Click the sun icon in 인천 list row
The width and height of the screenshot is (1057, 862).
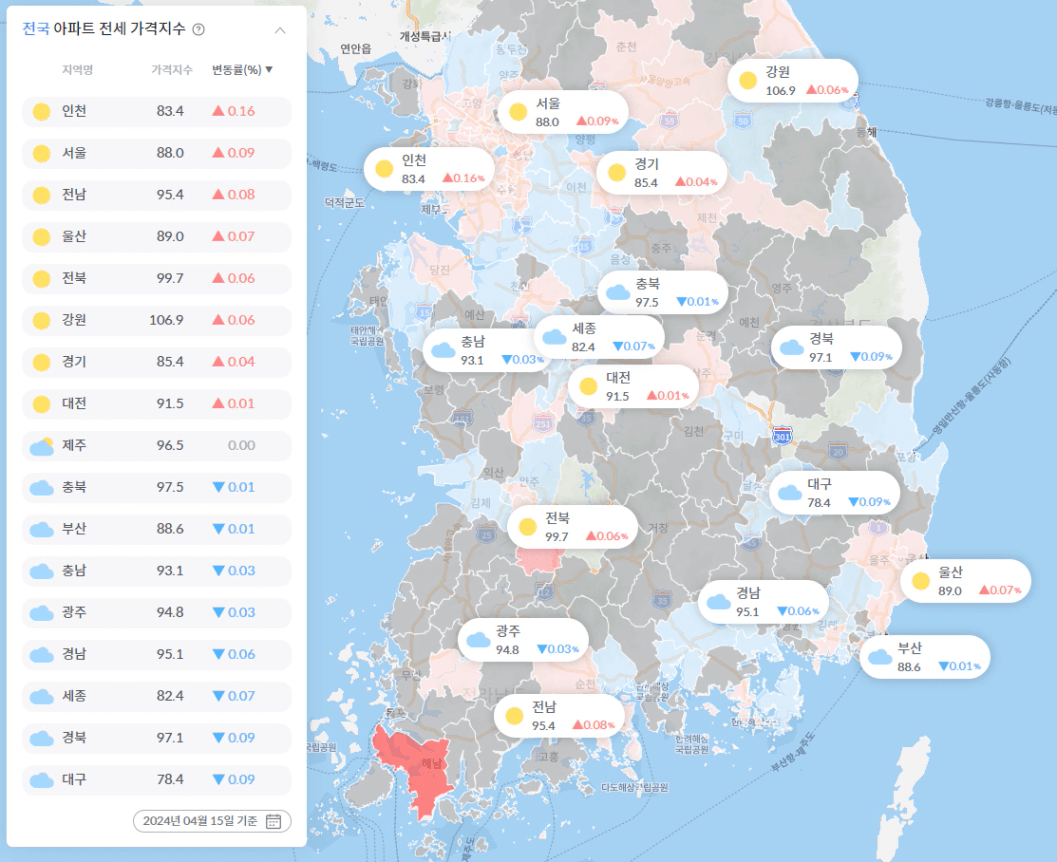click(42, 112)
